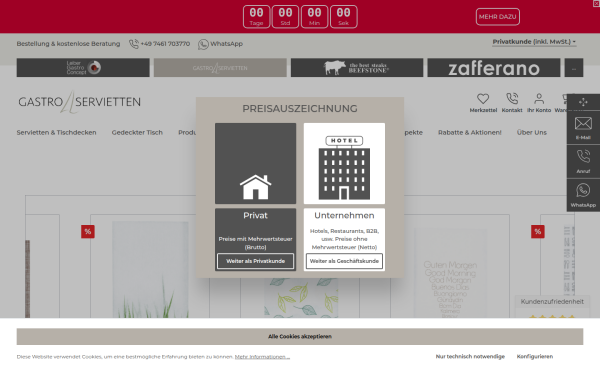Expand the more shops ellipsis button
This screenshot has width=600, height=375.
[574, 68]
